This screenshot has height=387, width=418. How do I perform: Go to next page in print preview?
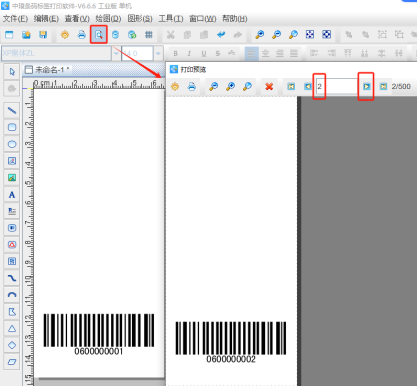[366, 87]
